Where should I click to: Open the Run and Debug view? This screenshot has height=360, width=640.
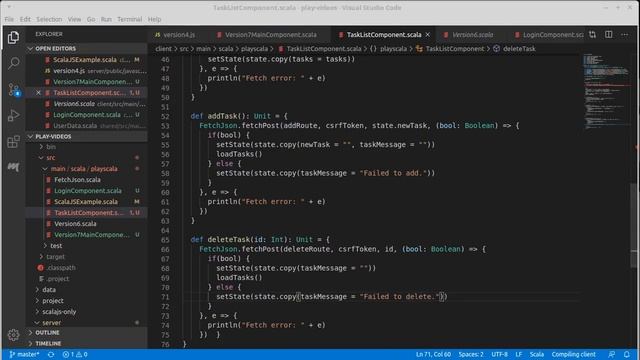tap(13, 116)
